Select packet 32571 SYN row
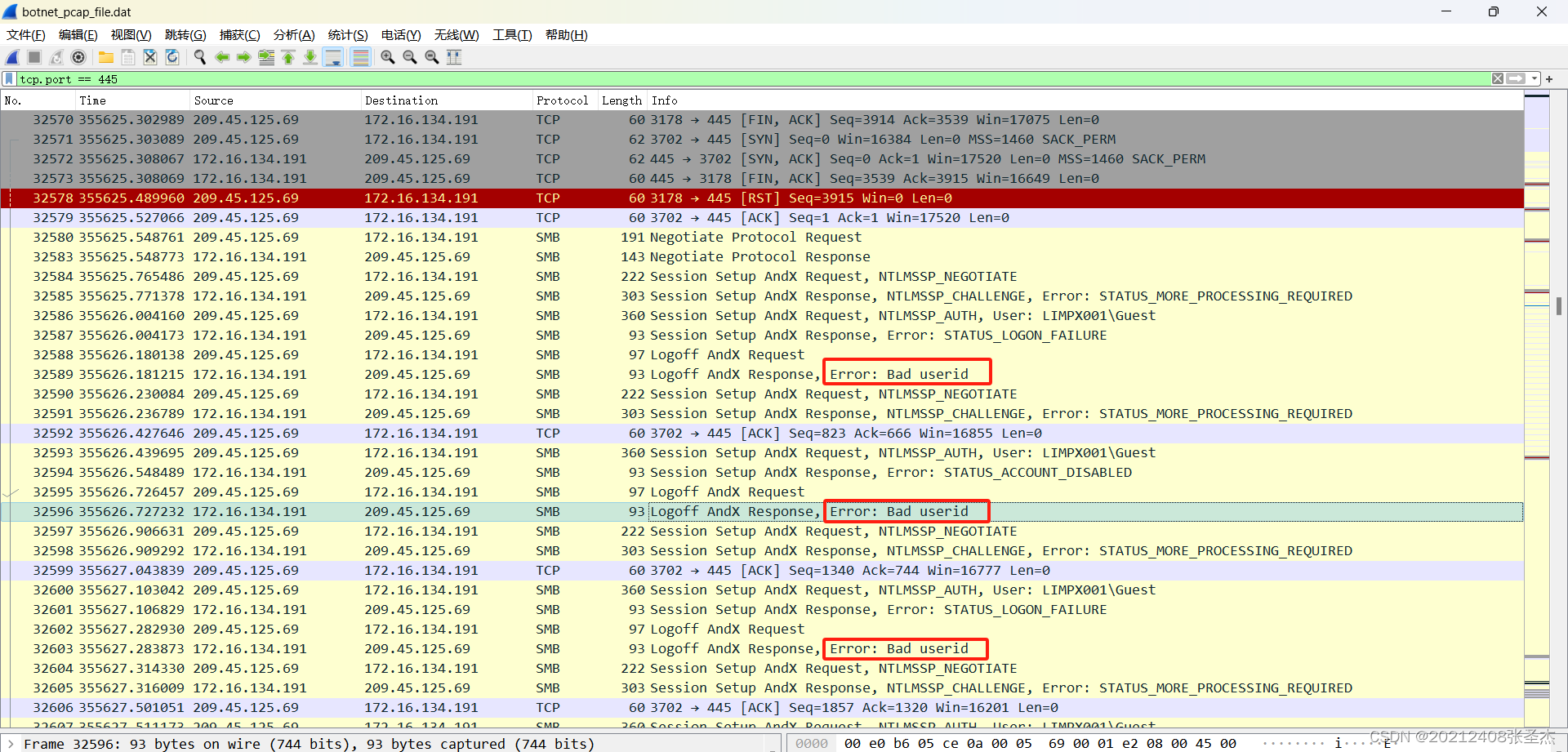 coord(762,140)
